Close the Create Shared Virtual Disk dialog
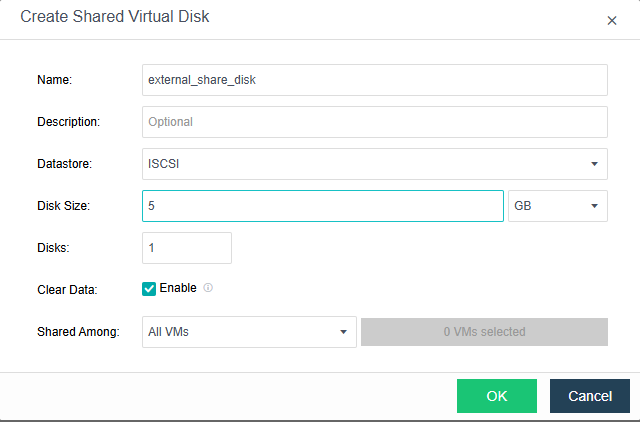This screenshot has width=640, height=422. pyautogui.click(x=612, y=21)
